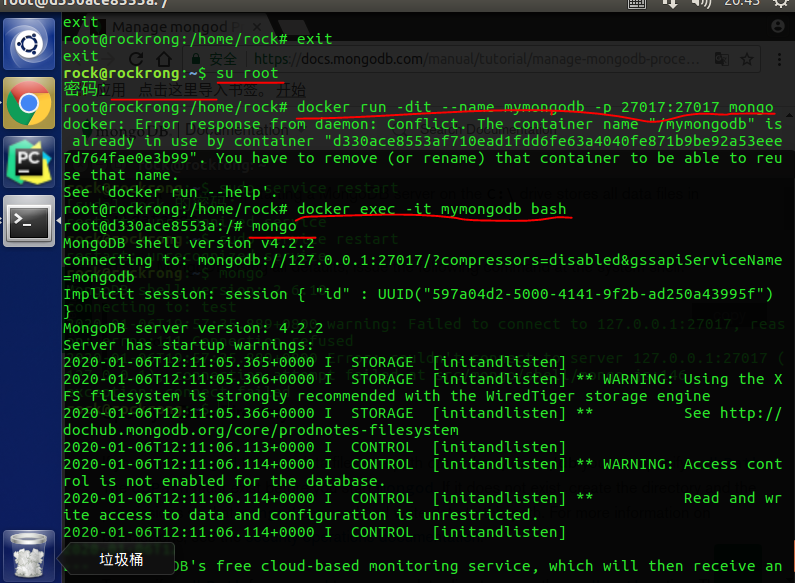Click 'WARNING: Access cont' warning text
Viewport: 795px width, 583px height.
pyautogui.click(x=692, y=464)
